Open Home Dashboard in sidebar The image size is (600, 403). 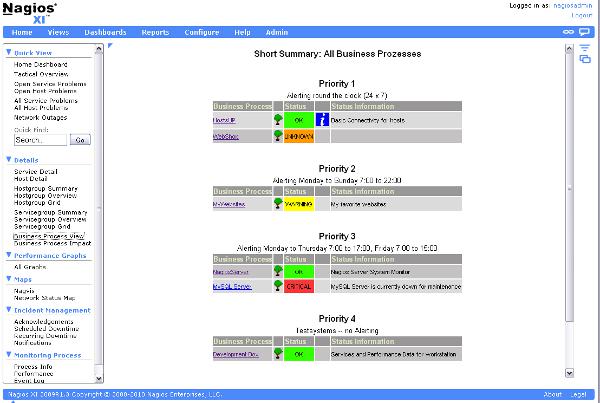[x=41, y=64]
